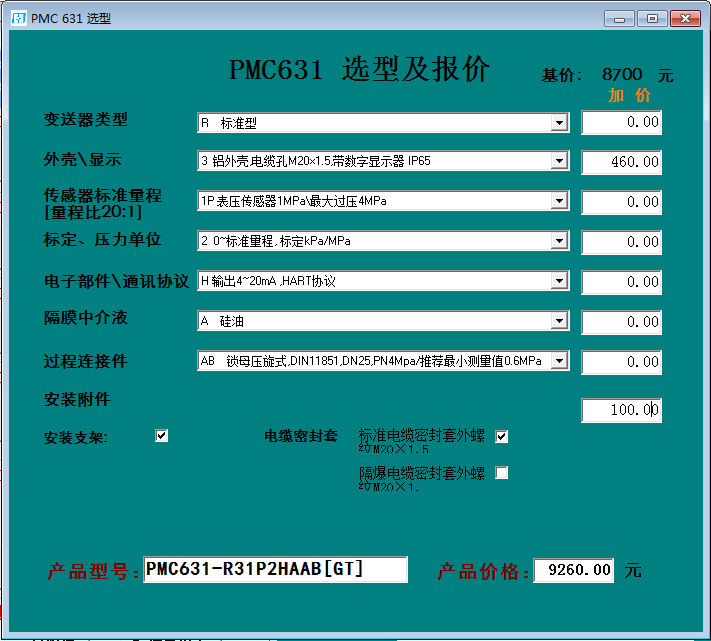Maximize the PMC 631 window
711x641 pixels.
(652, 18)
